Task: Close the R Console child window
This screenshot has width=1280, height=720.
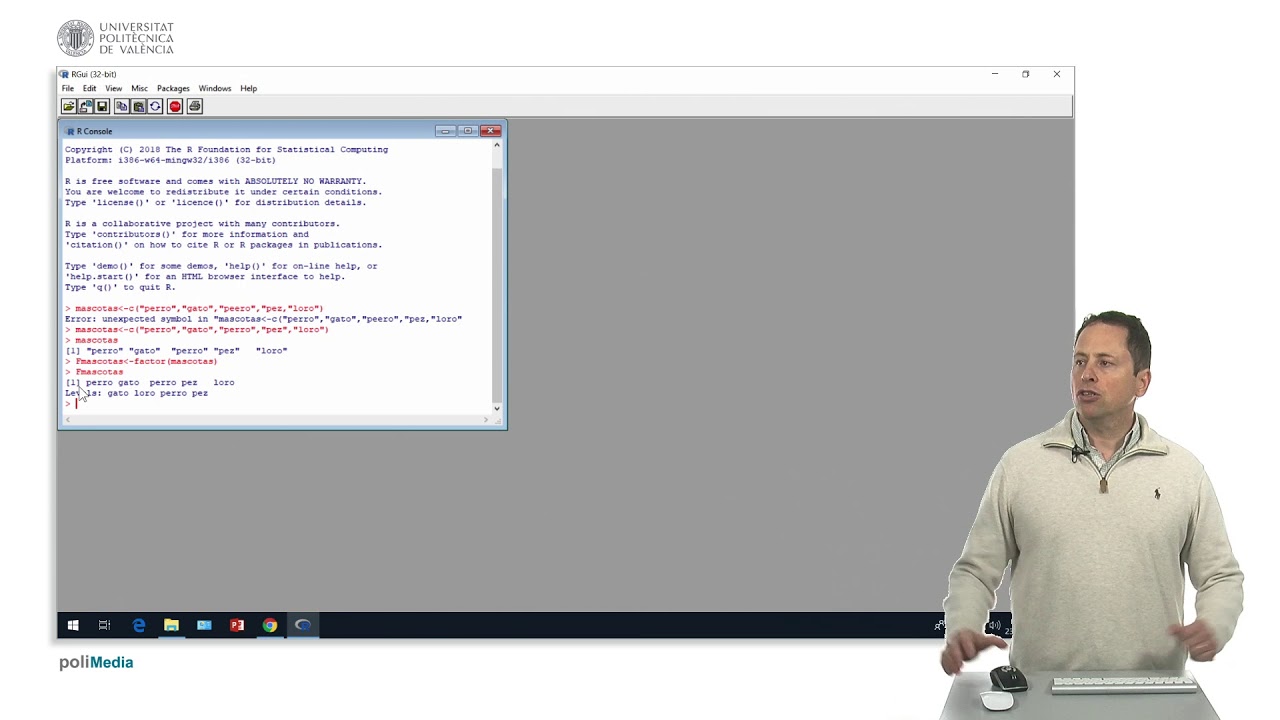Action: click(490, 131)
